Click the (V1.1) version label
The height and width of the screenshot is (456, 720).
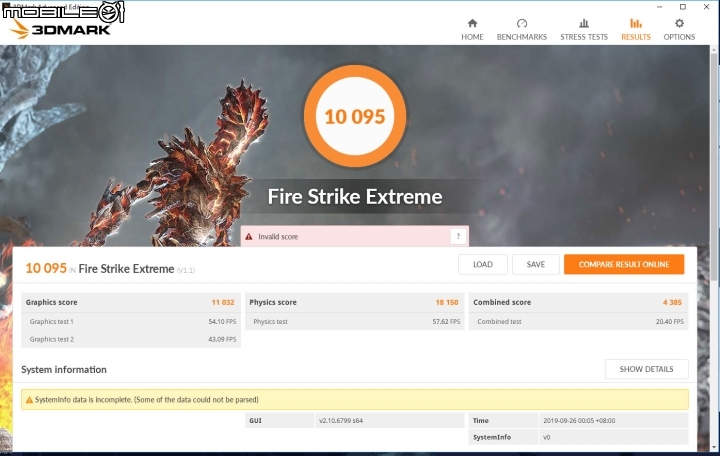[x=186, y=270]
